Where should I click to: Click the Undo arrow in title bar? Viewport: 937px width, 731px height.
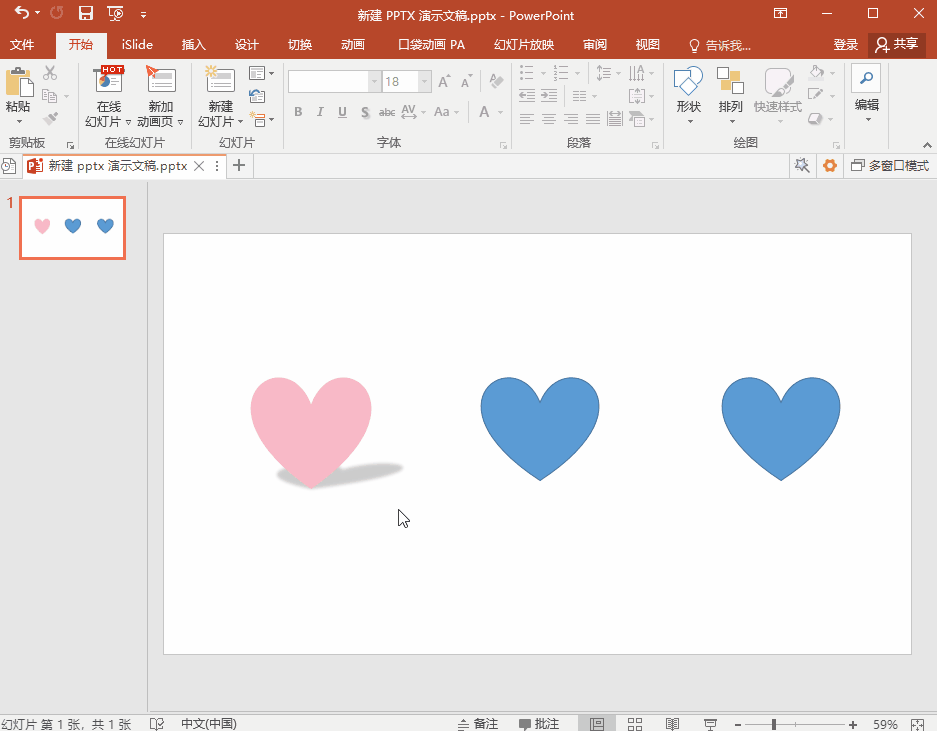[22, 13]
